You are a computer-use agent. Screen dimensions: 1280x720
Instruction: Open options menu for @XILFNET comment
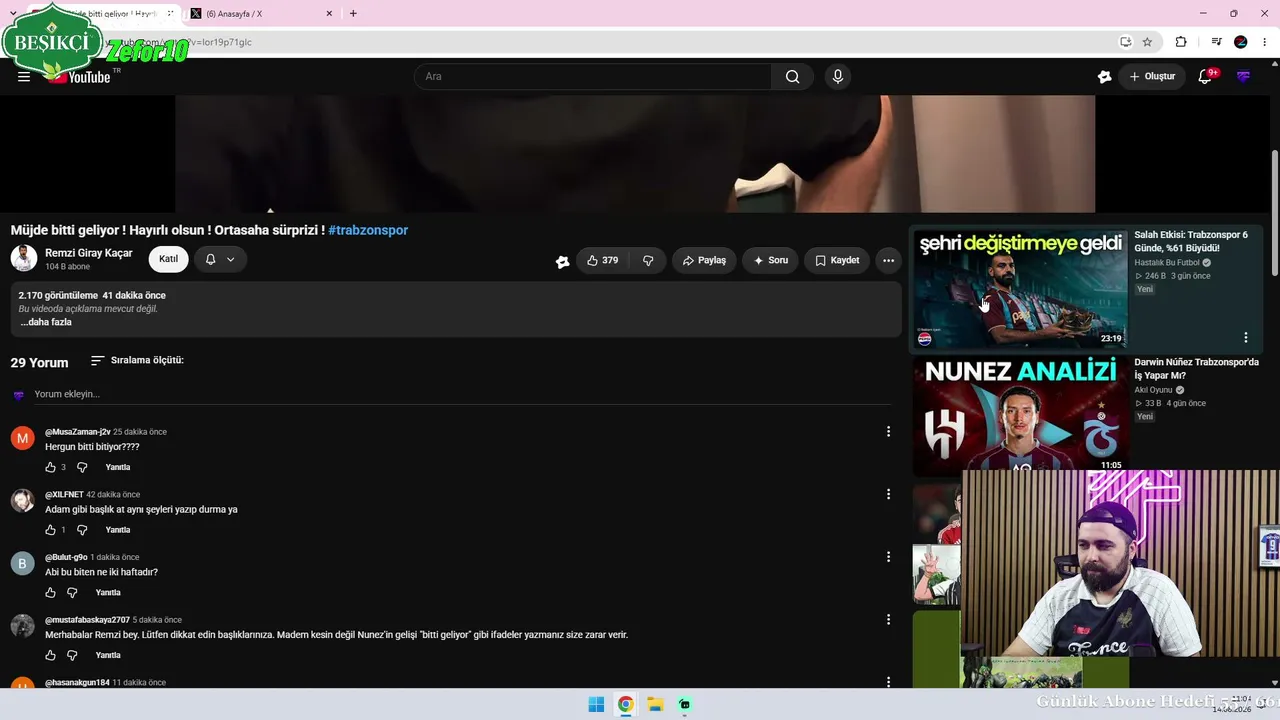pyautogui.click(x=888, y=494)
